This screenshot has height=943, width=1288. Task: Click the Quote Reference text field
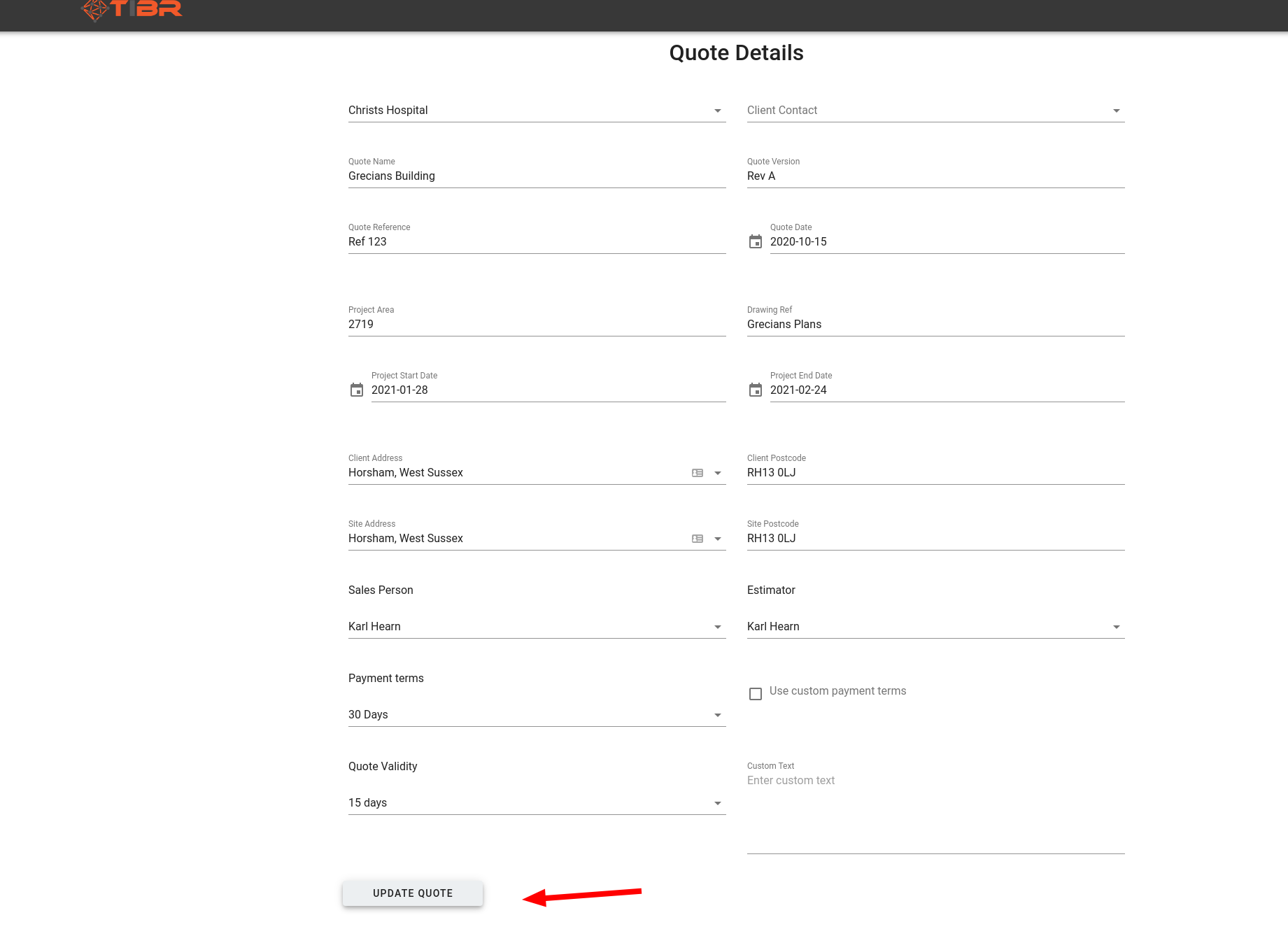tap(536, 242)
